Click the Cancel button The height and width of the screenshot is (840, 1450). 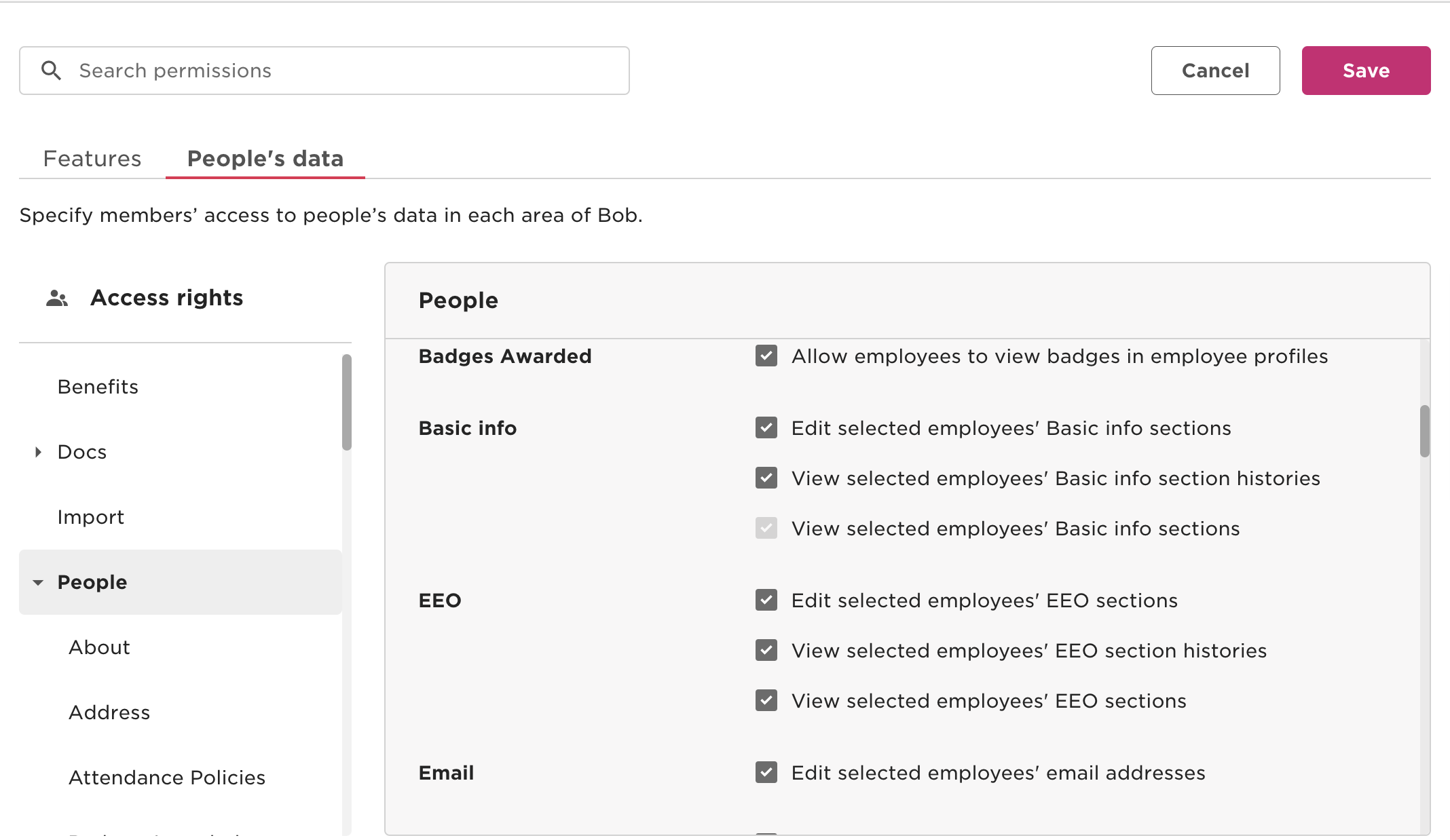point(1215,70)
